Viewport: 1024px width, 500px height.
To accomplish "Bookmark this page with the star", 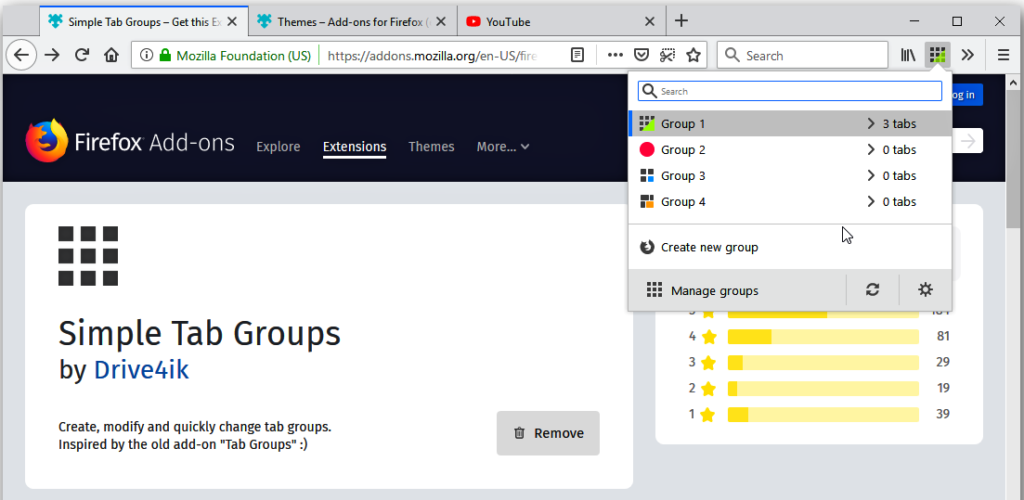I will point(693,55).
